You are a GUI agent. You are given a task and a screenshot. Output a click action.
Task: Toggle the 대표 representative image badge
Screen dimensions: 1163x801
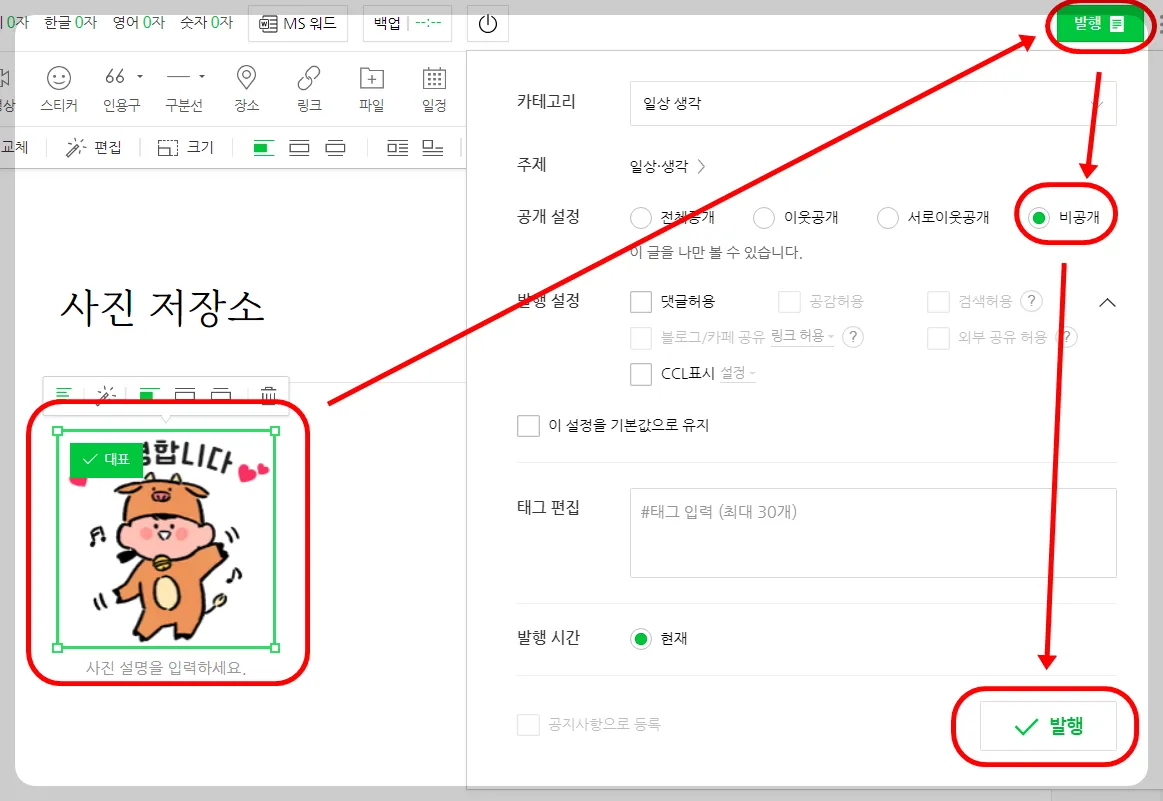106,459
